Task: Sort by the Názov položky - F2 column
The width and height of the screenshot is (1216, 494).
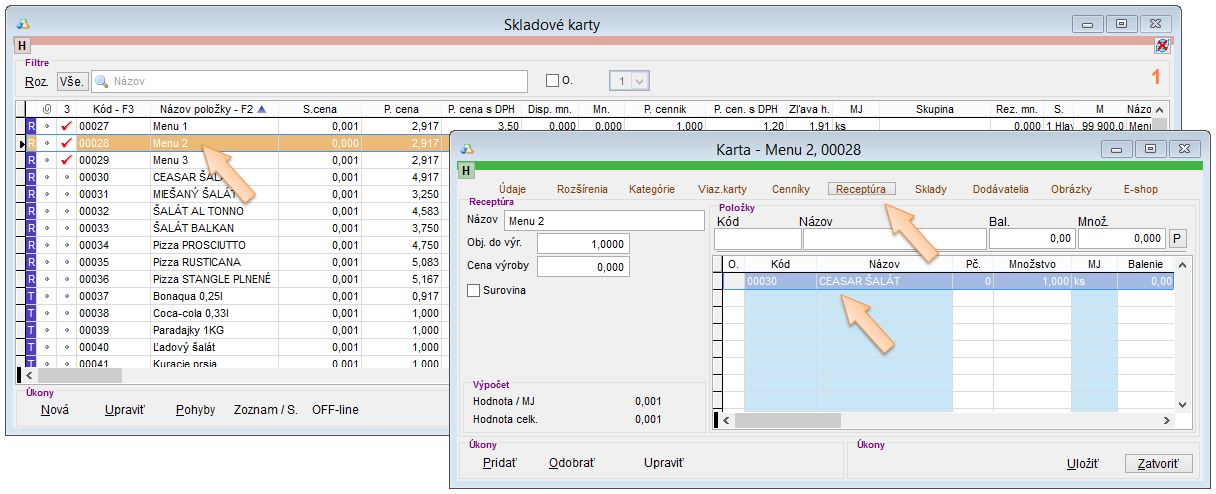Action: click(x=205, y=109)
